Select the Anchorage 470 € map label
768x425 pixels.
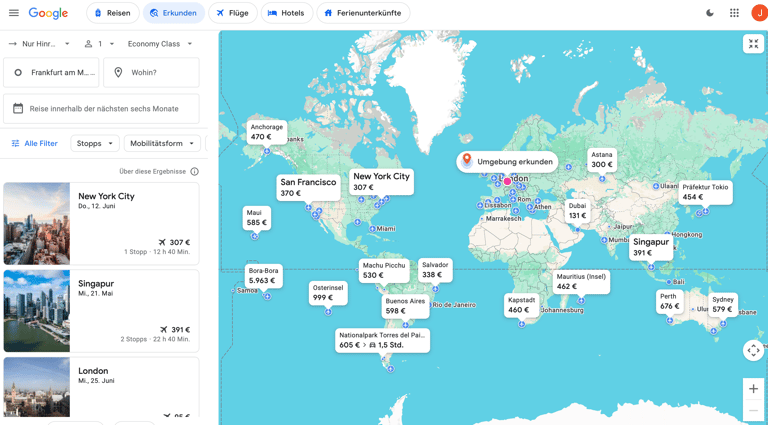coord(267,132)
